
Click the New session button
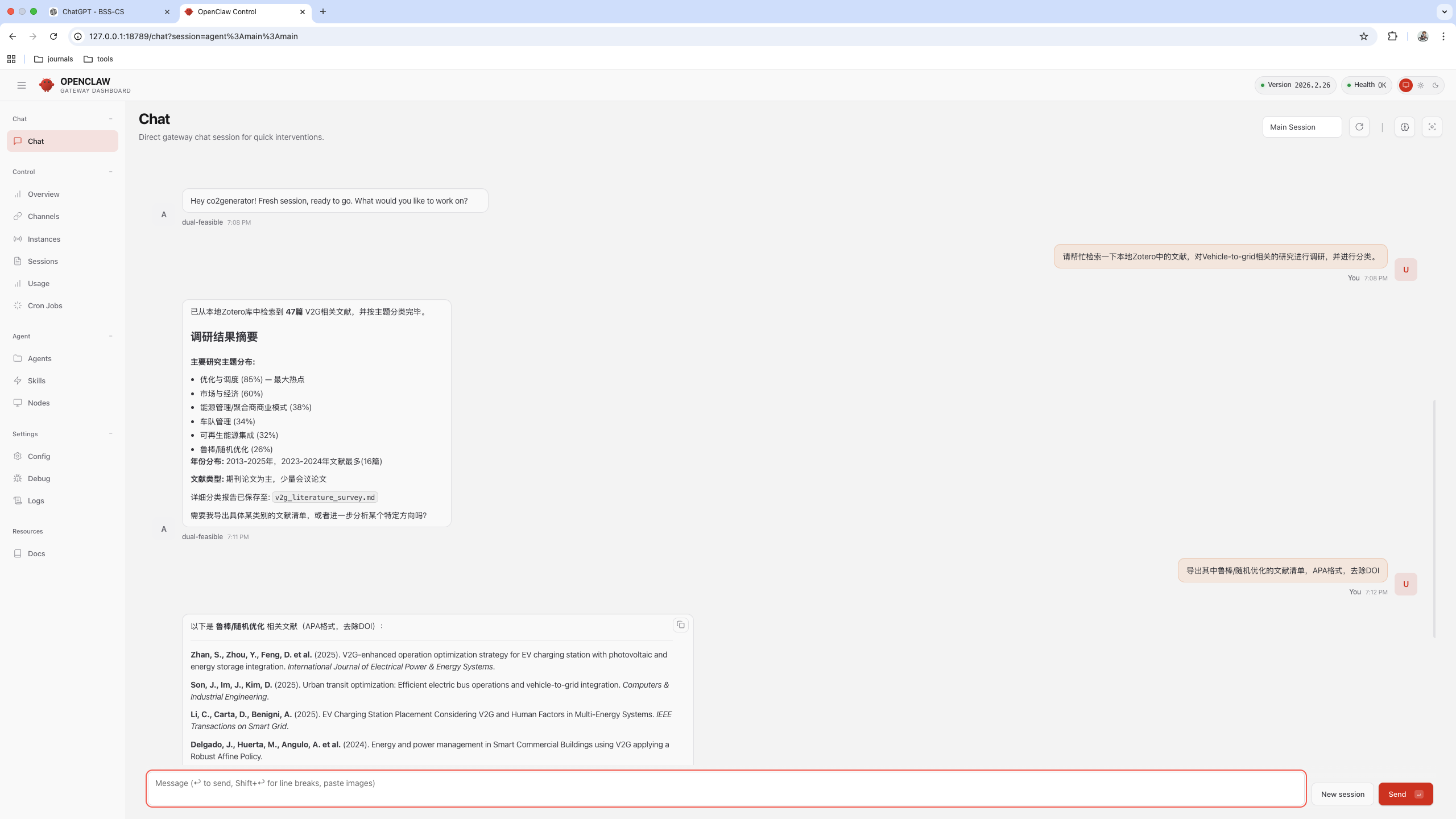tap(1342, 794)
